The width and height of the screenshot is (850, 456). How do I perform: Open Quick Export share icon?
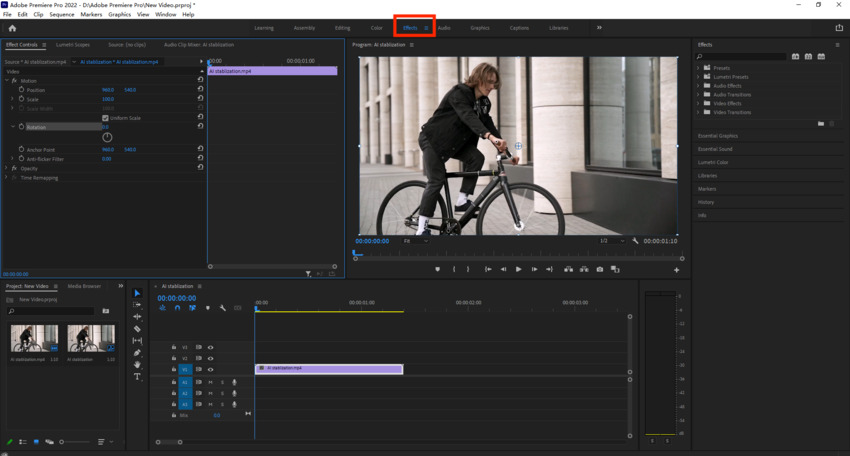click(839, 28)
